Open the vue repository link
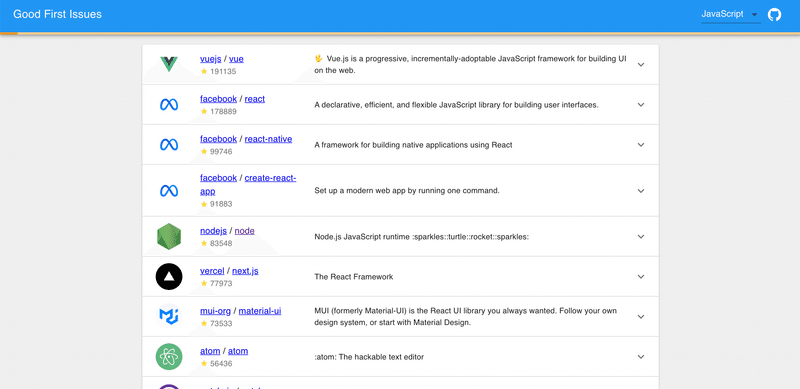This screenshot has height=389, width=800. pos(236,59)
